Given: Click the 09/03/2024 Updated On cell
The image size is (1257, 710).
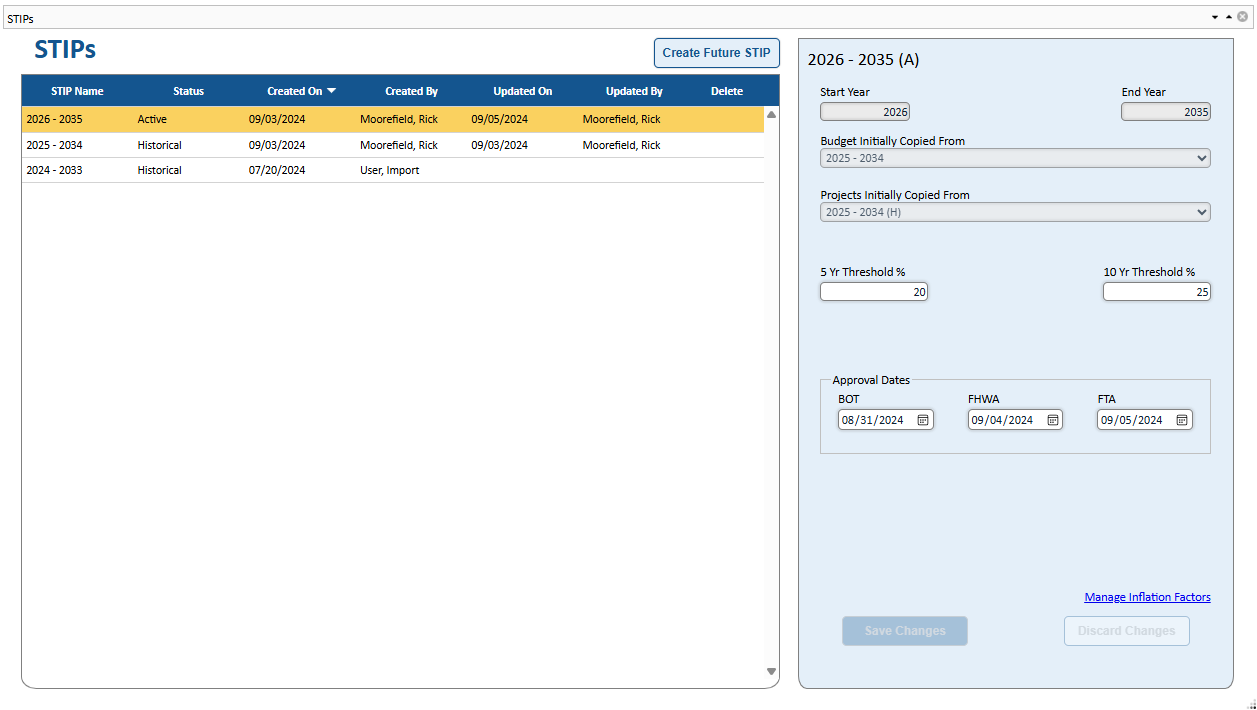Looking at the screenshot, I should point(500,145).
